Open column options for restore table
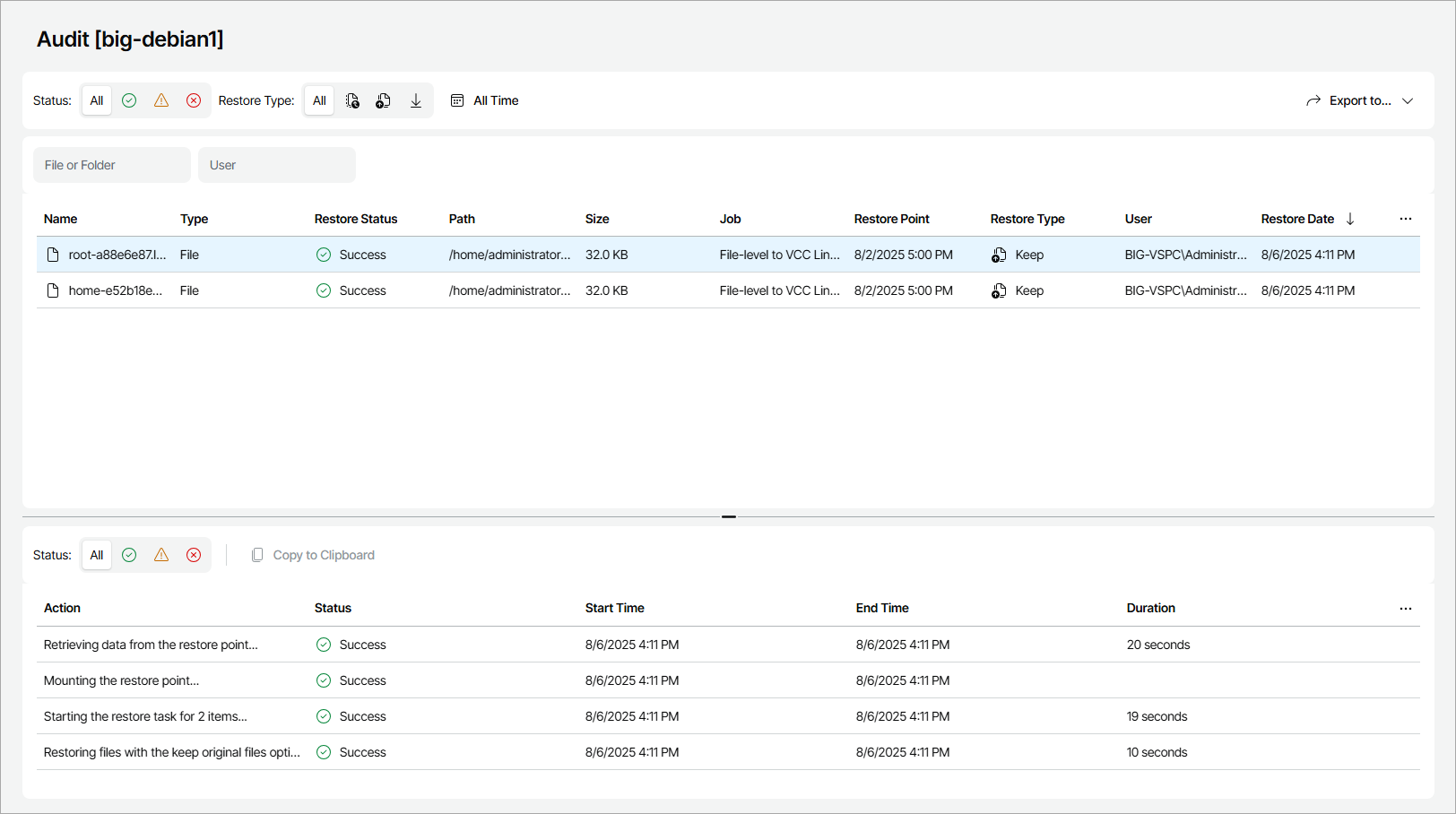The height and width of the screenshot is (814, 1456). (x=1405, y=219)
